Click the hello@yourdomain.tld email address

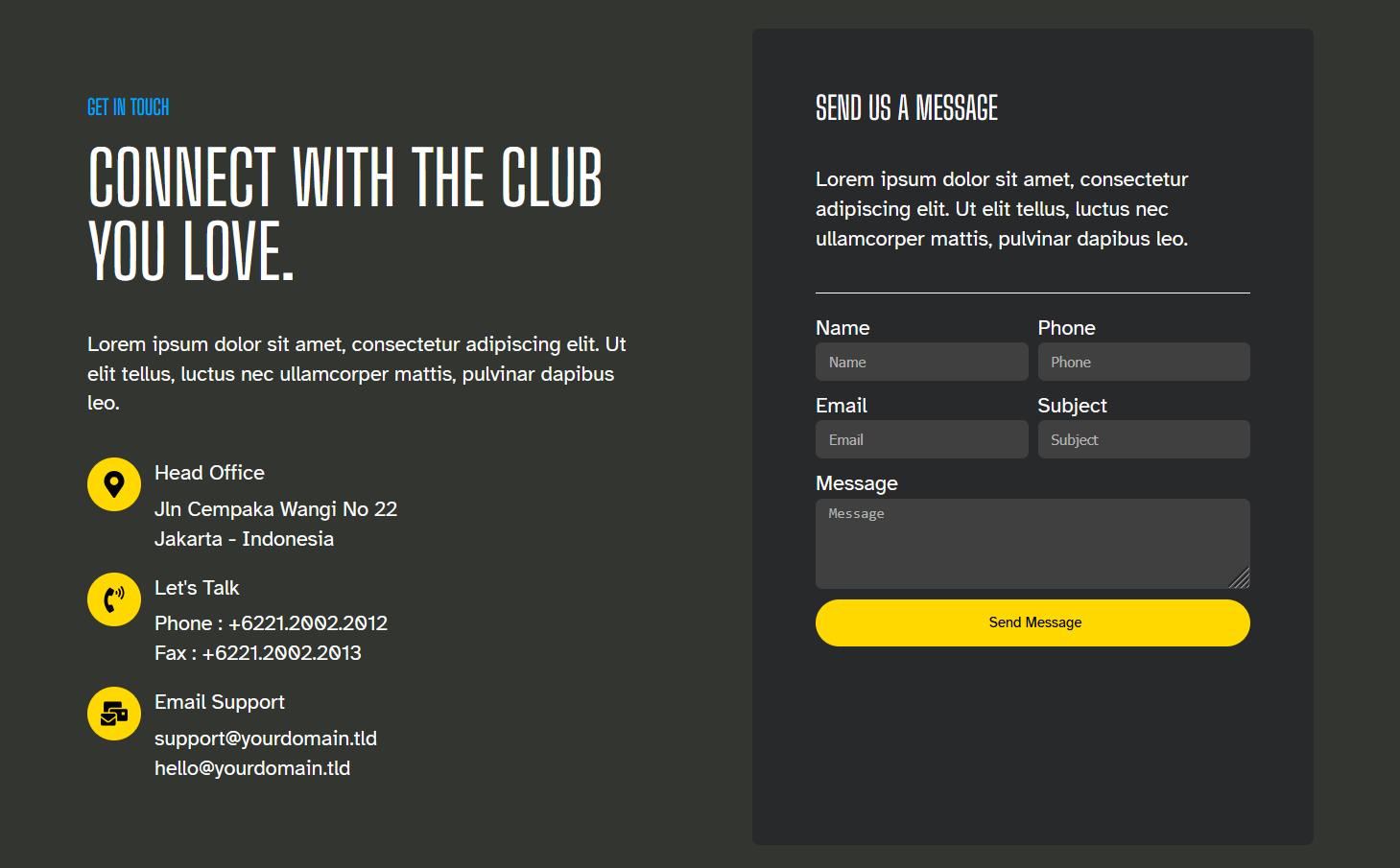pyautogui.click(x=252, y=768)
